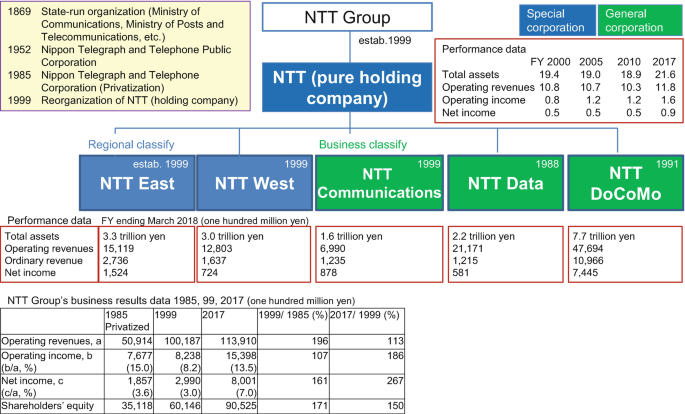Click NTT Data net income "581"

460,273
